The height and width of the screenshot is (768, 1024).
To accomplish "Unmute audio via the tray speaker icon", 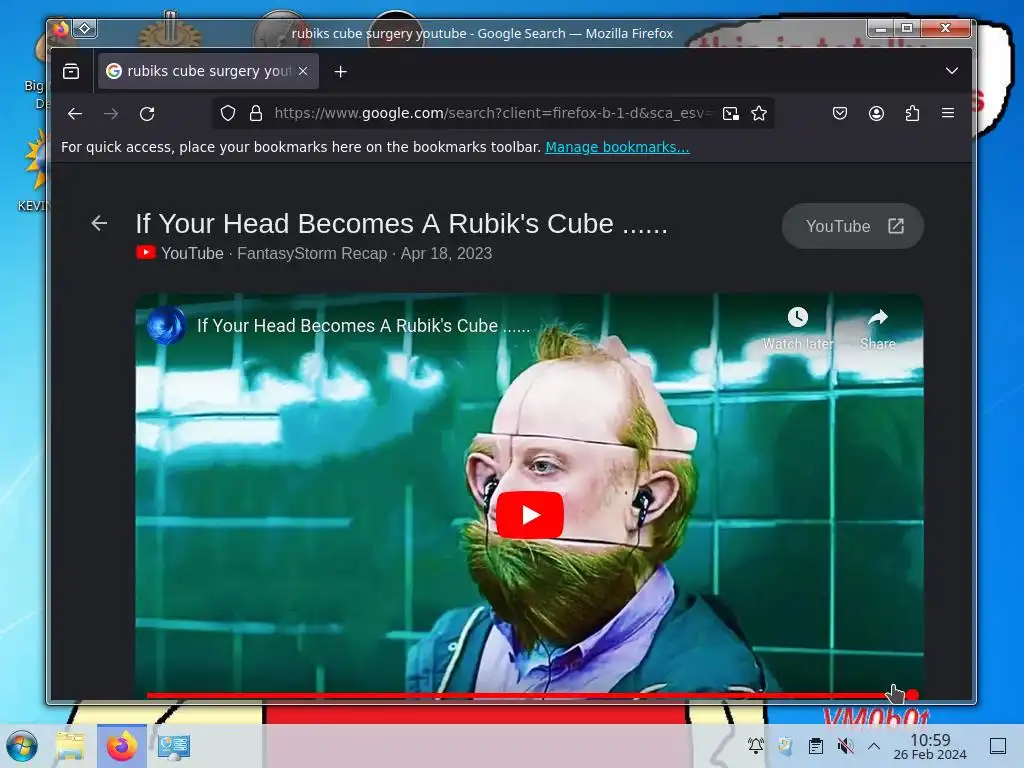I will 845,745.
